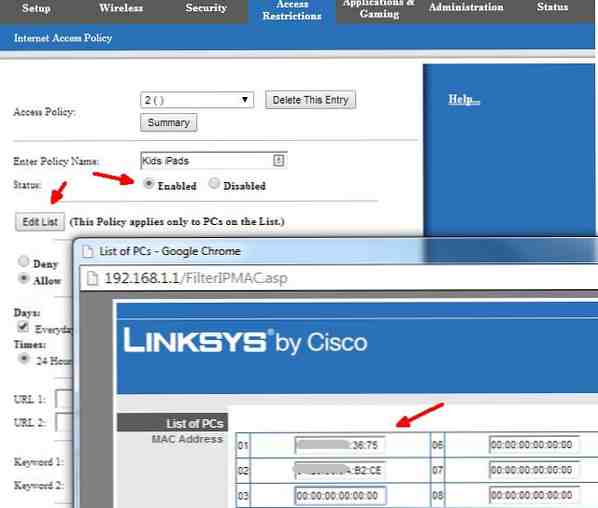Click the Edit List button
598x508 pixels.
40,222
